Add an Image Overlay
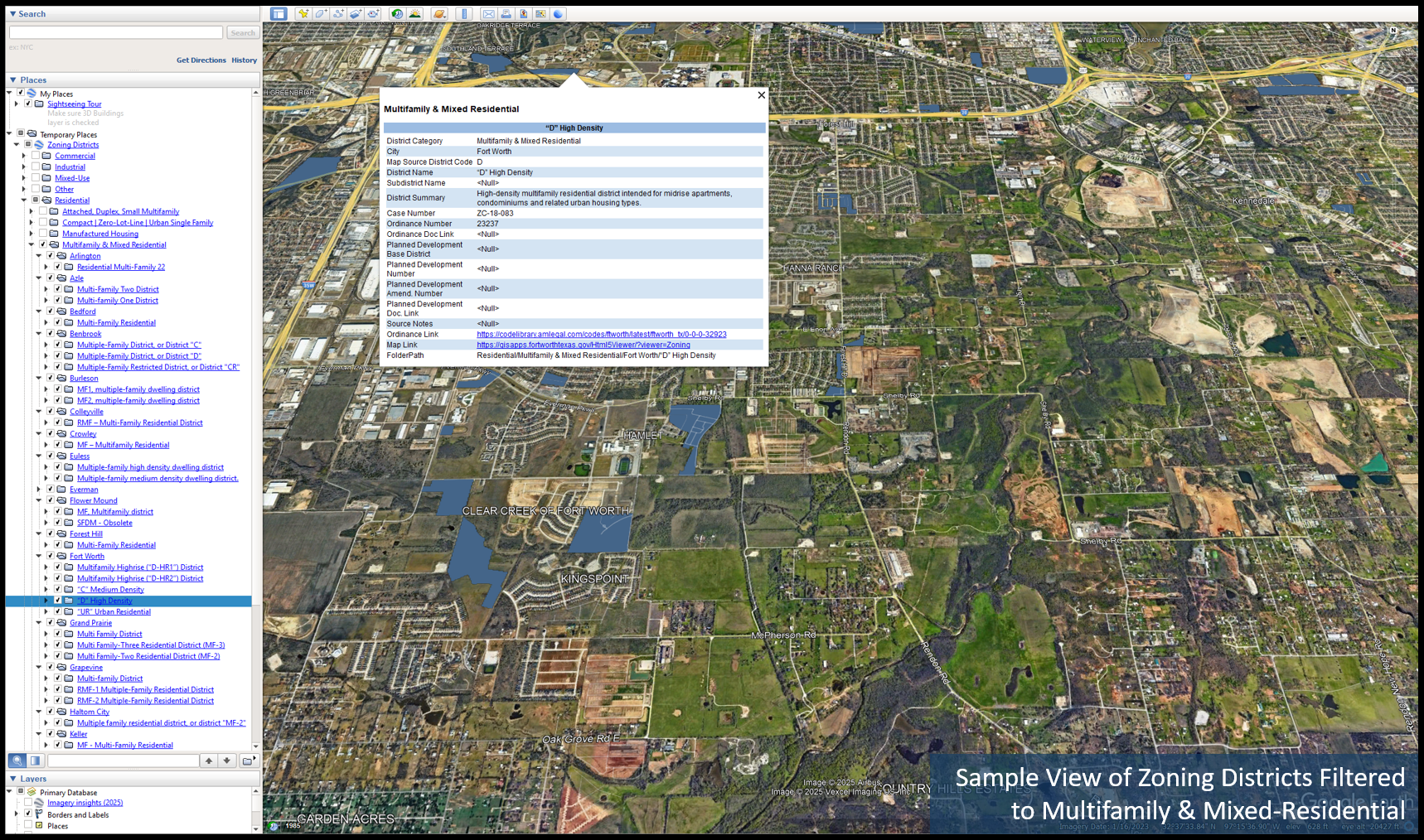The image size is (1424, 840). (x=356, y=14)
